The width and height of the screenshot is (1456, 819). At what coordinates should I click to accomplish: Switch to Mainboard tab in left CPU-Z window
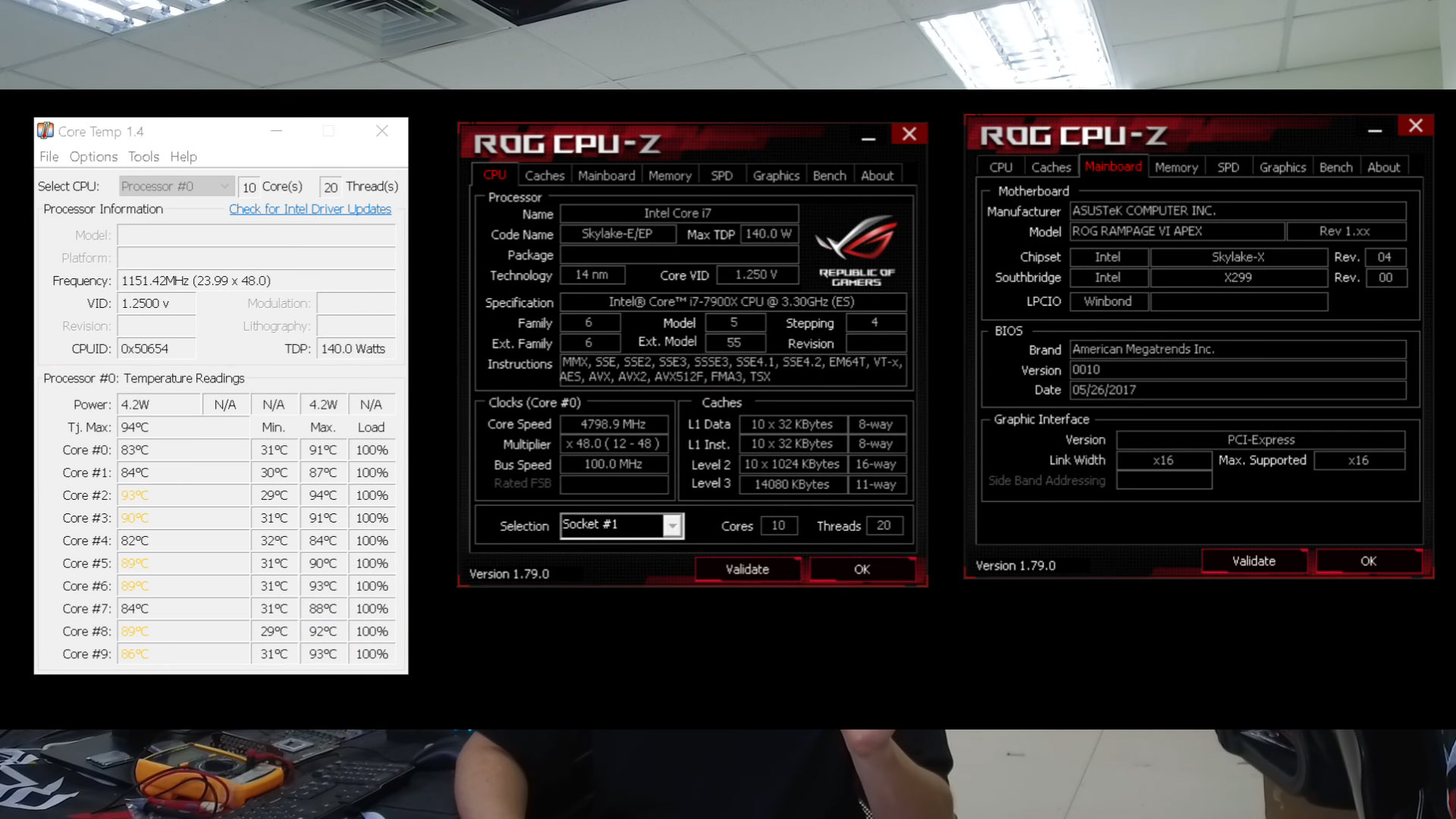(x=607, y=176)
